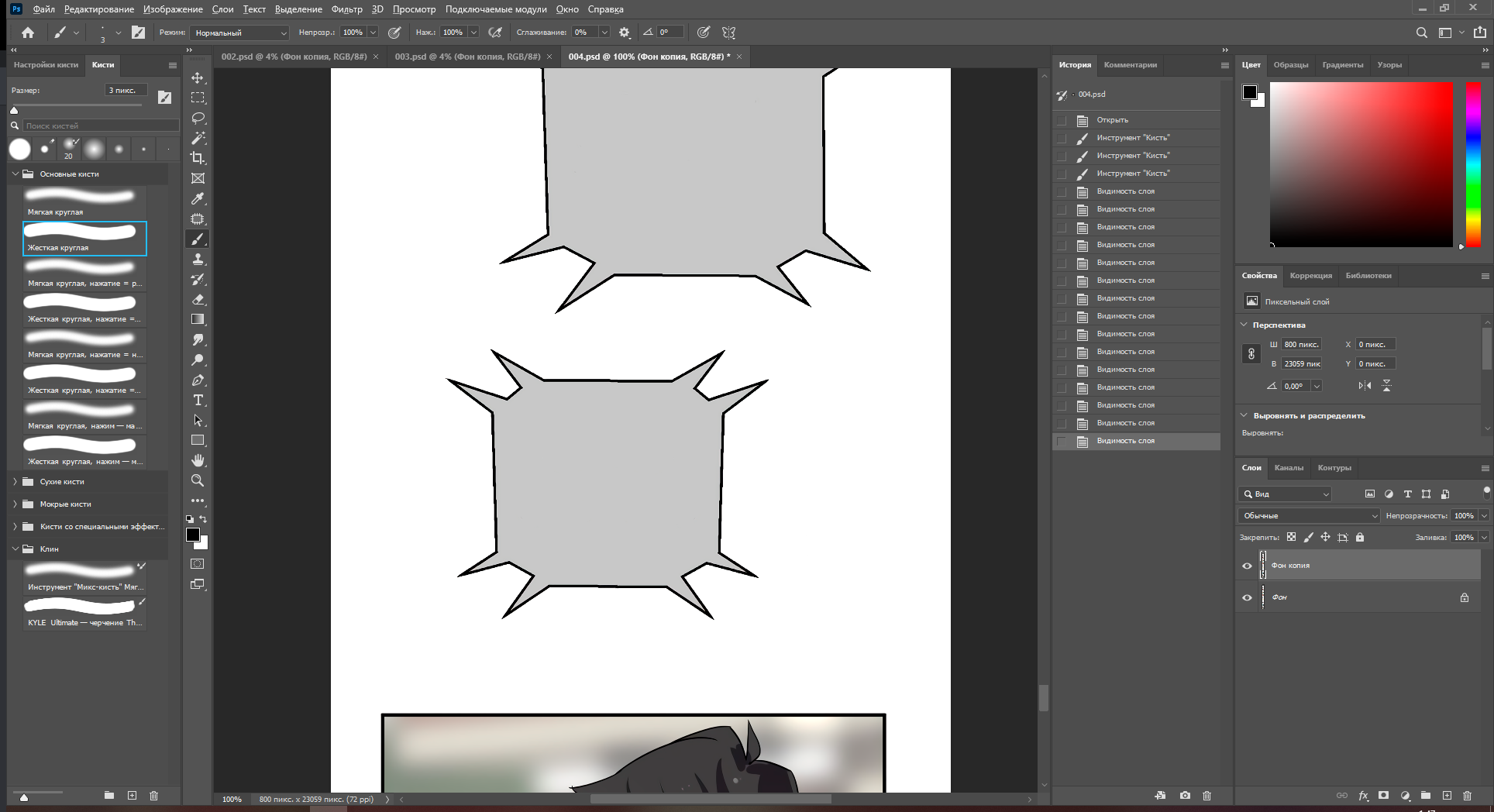The height and width of the screenshot is (812, 1494).
Task: Select the Gradient tool
Action: coord(198,319)
